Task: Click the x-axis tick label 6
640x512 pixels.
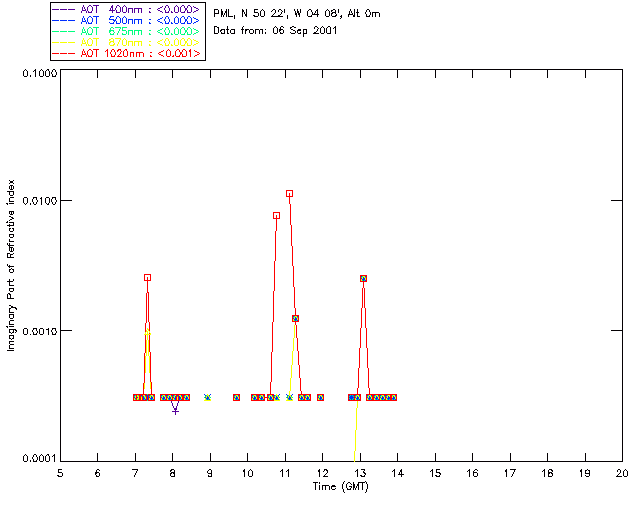Action: tap(98, 473)
